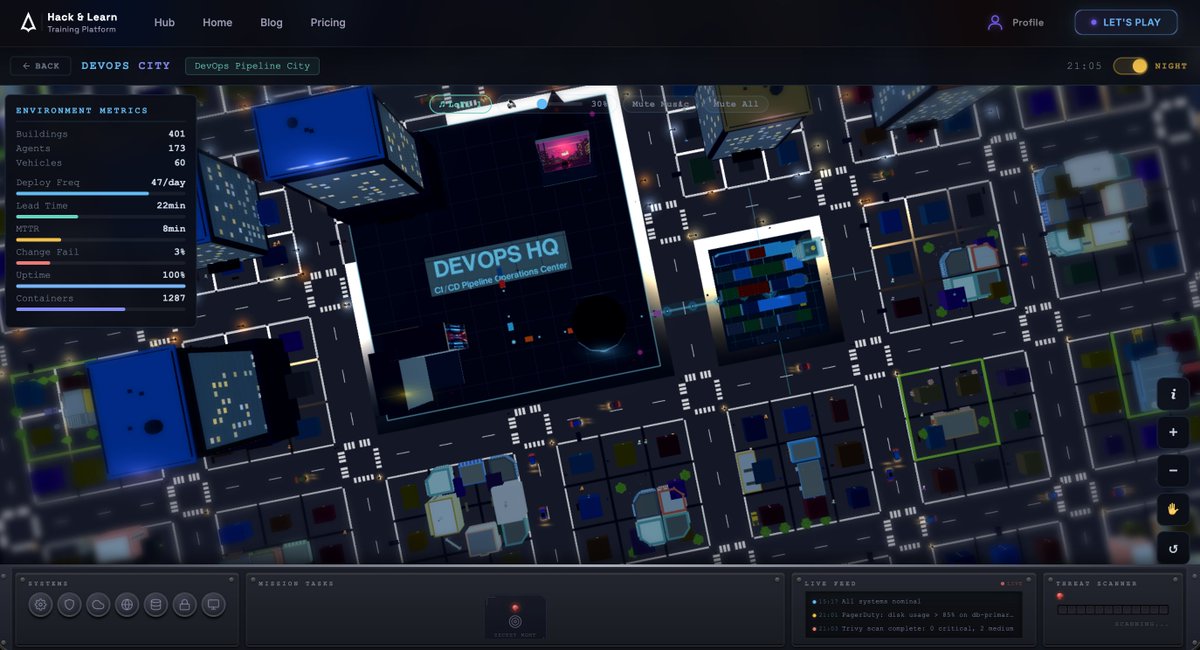Open the shield security system icon

pyautogui.click(x=69, y=604)
